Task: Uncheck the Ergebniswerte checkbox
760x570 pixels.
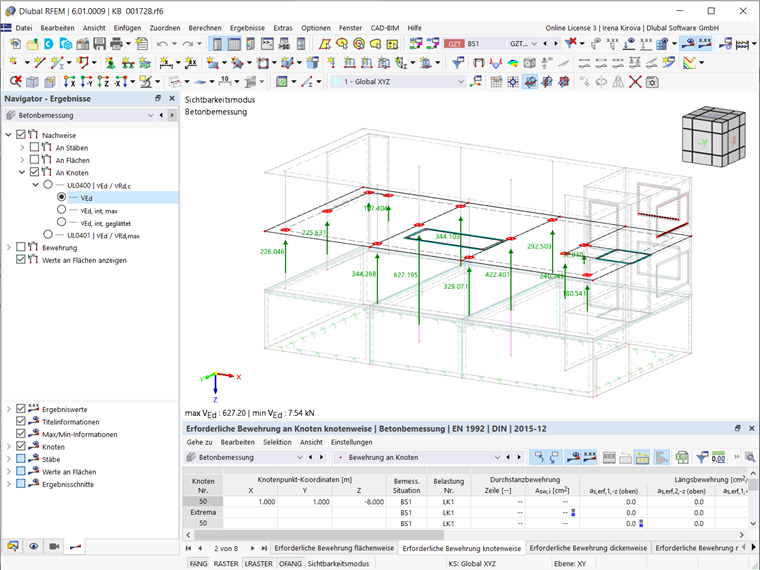Action: point(21,409)
